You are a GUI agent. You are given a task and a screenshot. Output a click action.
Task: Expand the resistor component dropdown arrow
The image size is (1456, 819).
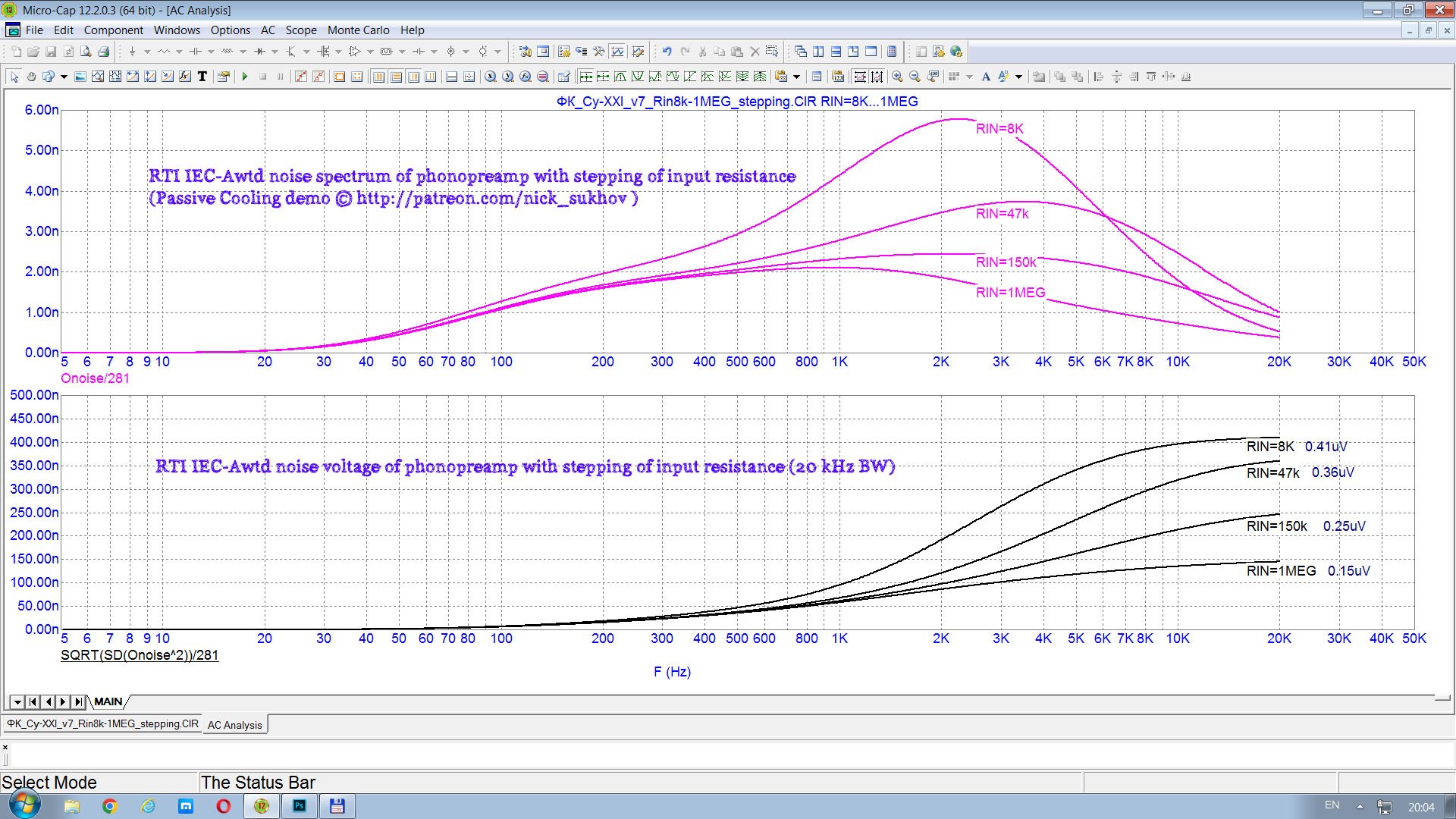point(180,52)
